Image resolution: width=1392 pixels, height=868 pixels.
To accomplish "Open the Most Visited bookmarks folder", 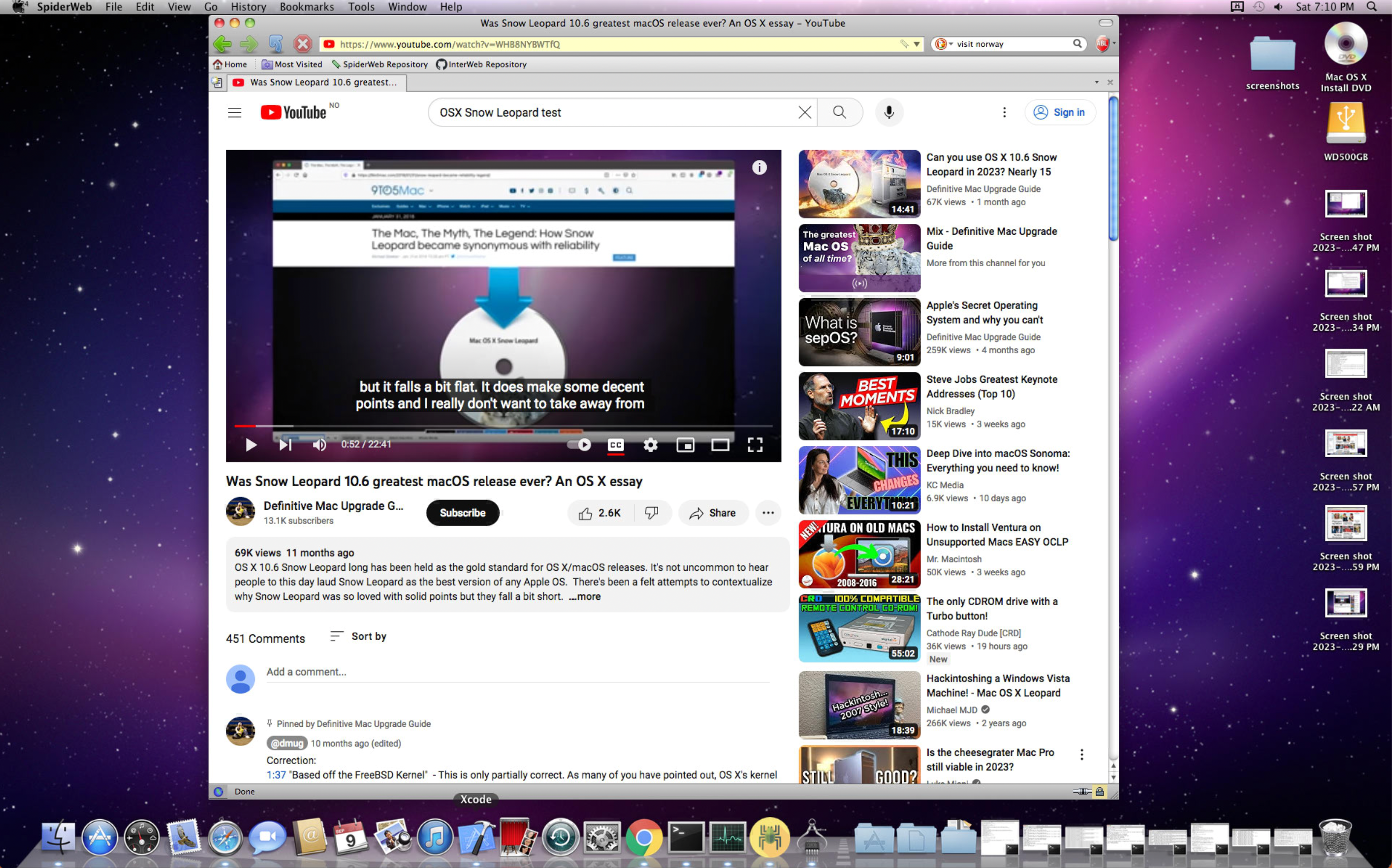I will 292,64.
